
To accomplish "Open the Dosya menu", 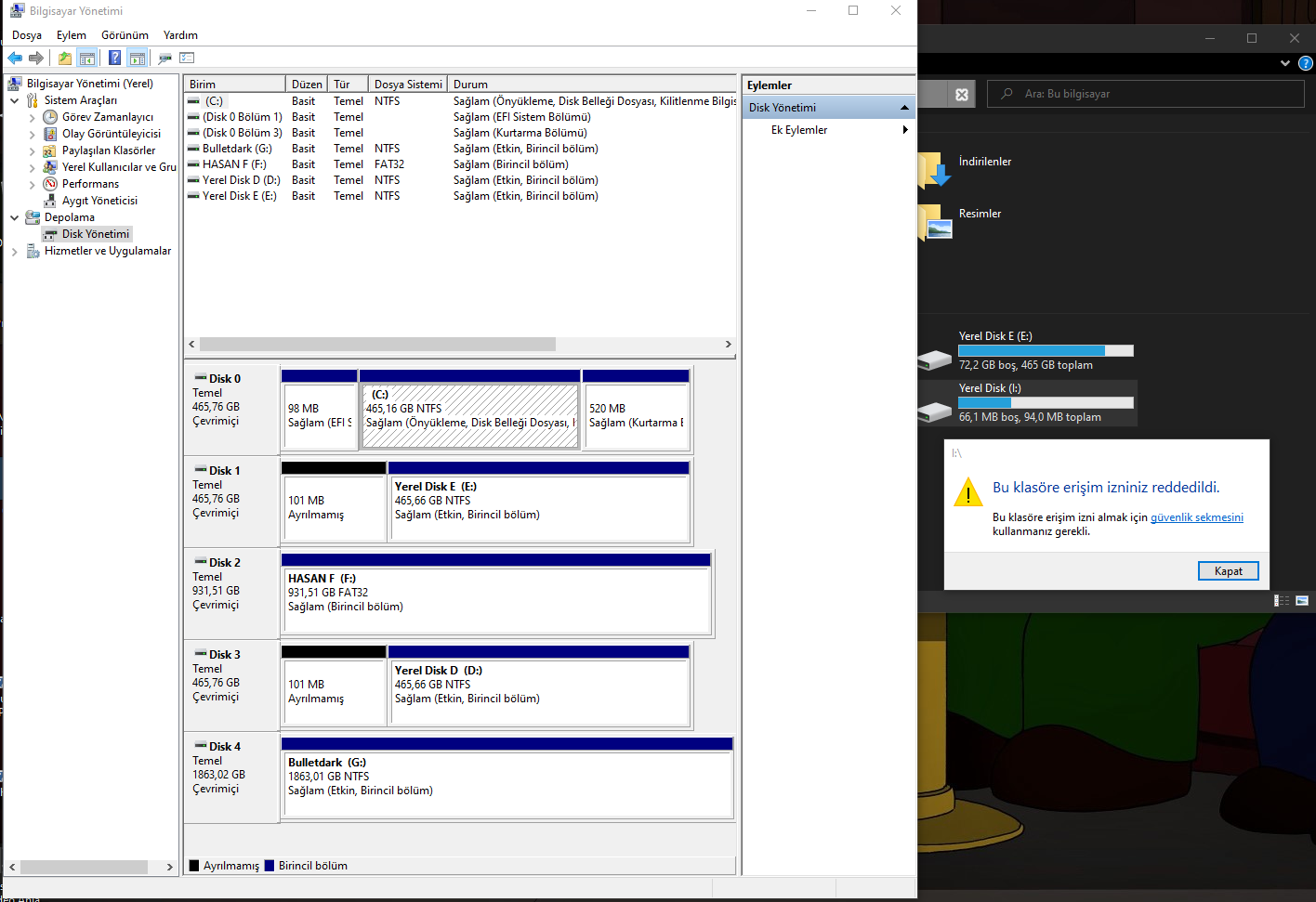I will pyautogui.click(x=27, y=35).
